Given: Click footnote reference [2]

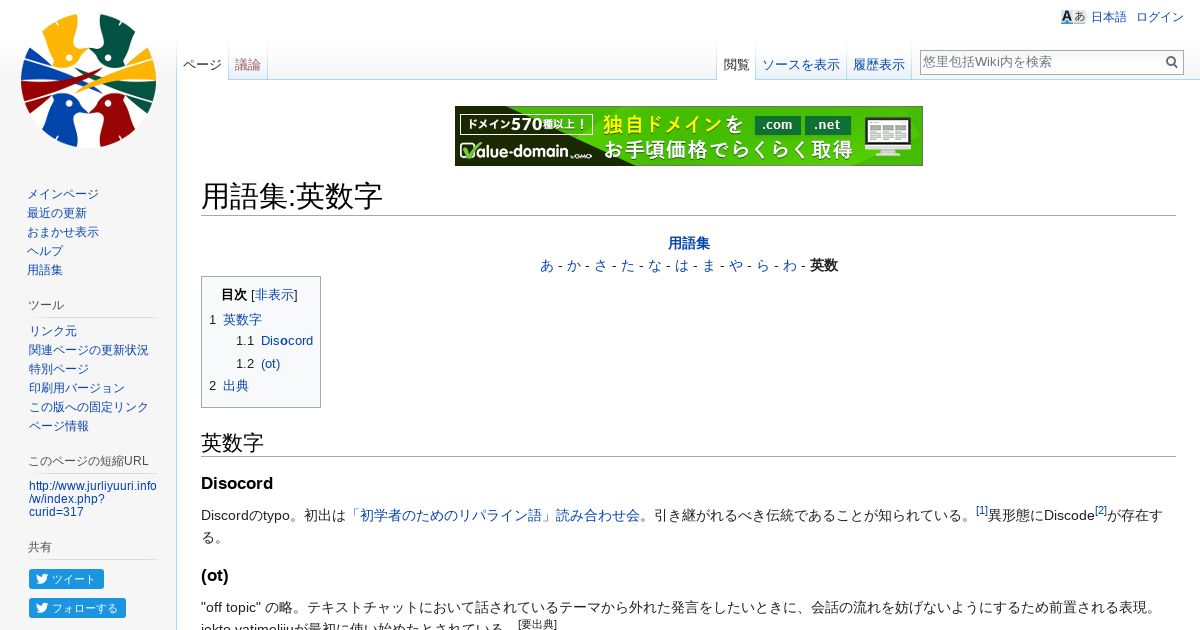Looking at the screenshot, I should (x=1101, y=511).
